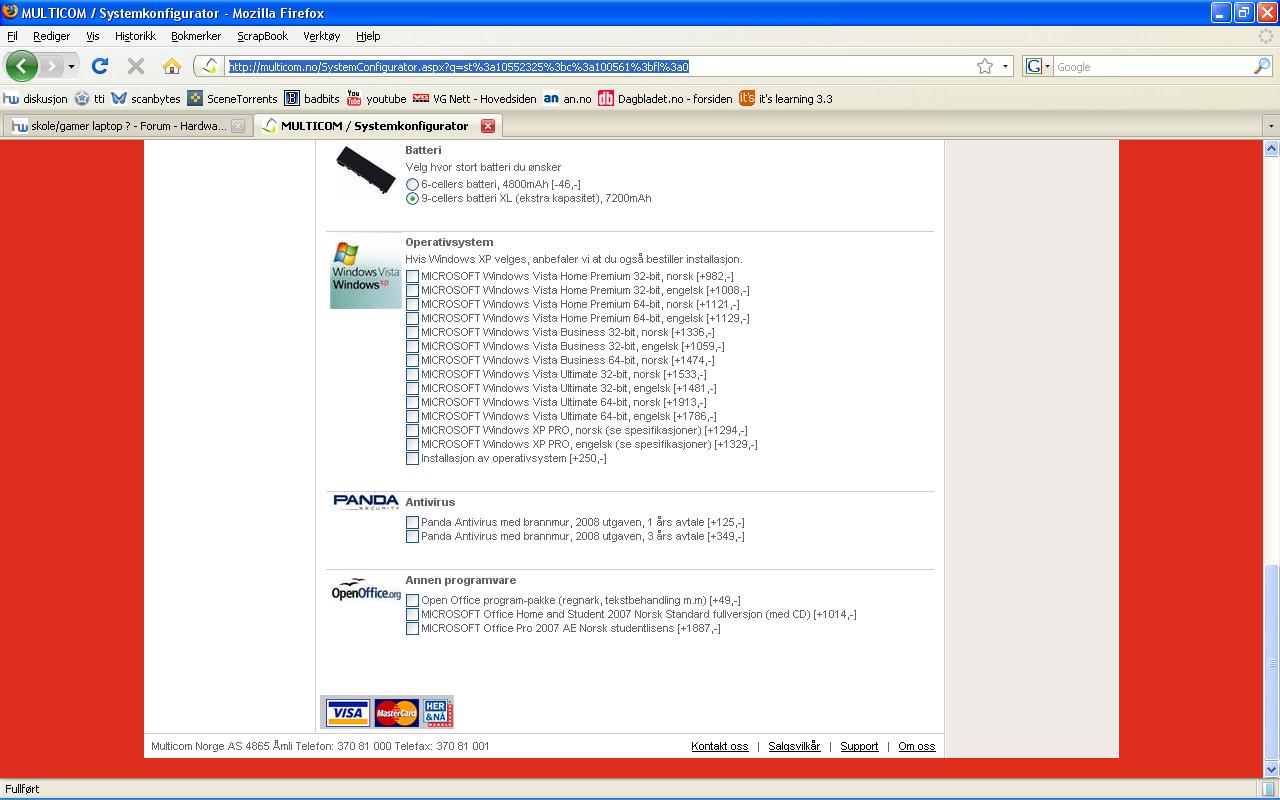Screen dimensions: 1280x800
Task: Click the Forward navigation arrow
Action: [50, 66]
